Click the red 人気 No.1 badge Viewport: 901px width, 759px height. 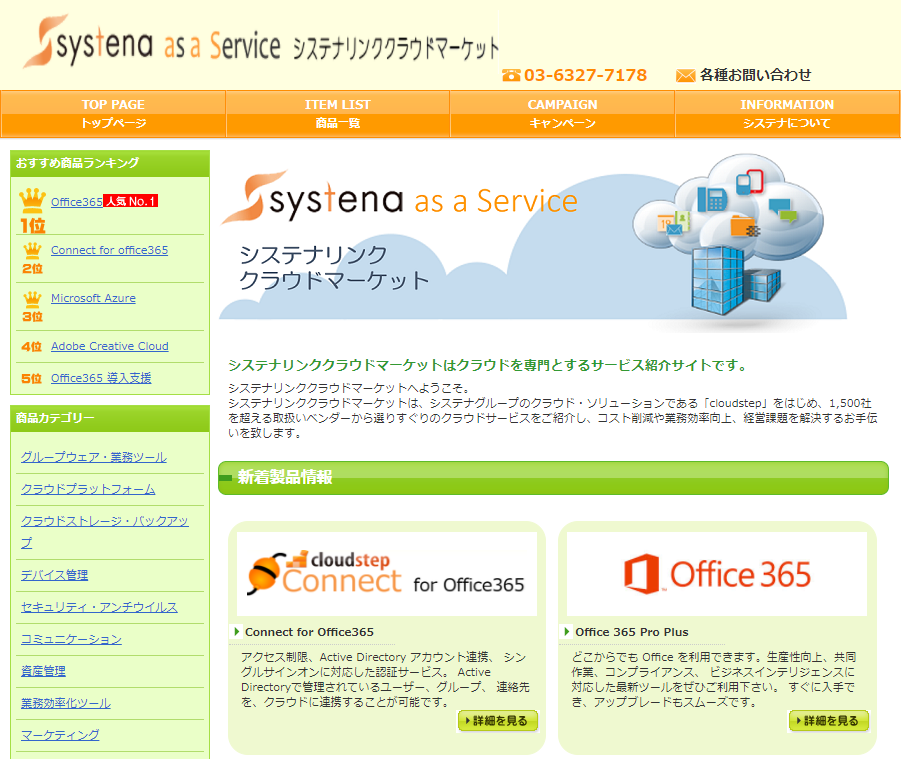click(x=130, y=201)
